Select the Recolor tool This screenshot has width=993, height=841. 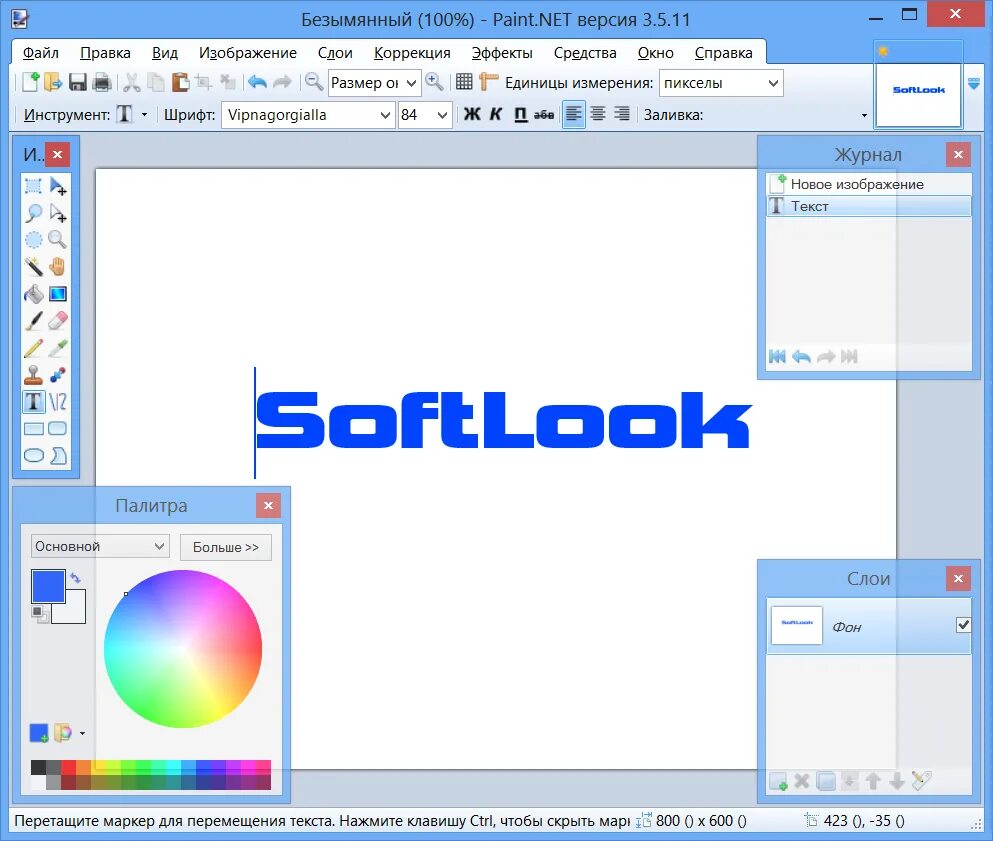(x=58, y=374)
